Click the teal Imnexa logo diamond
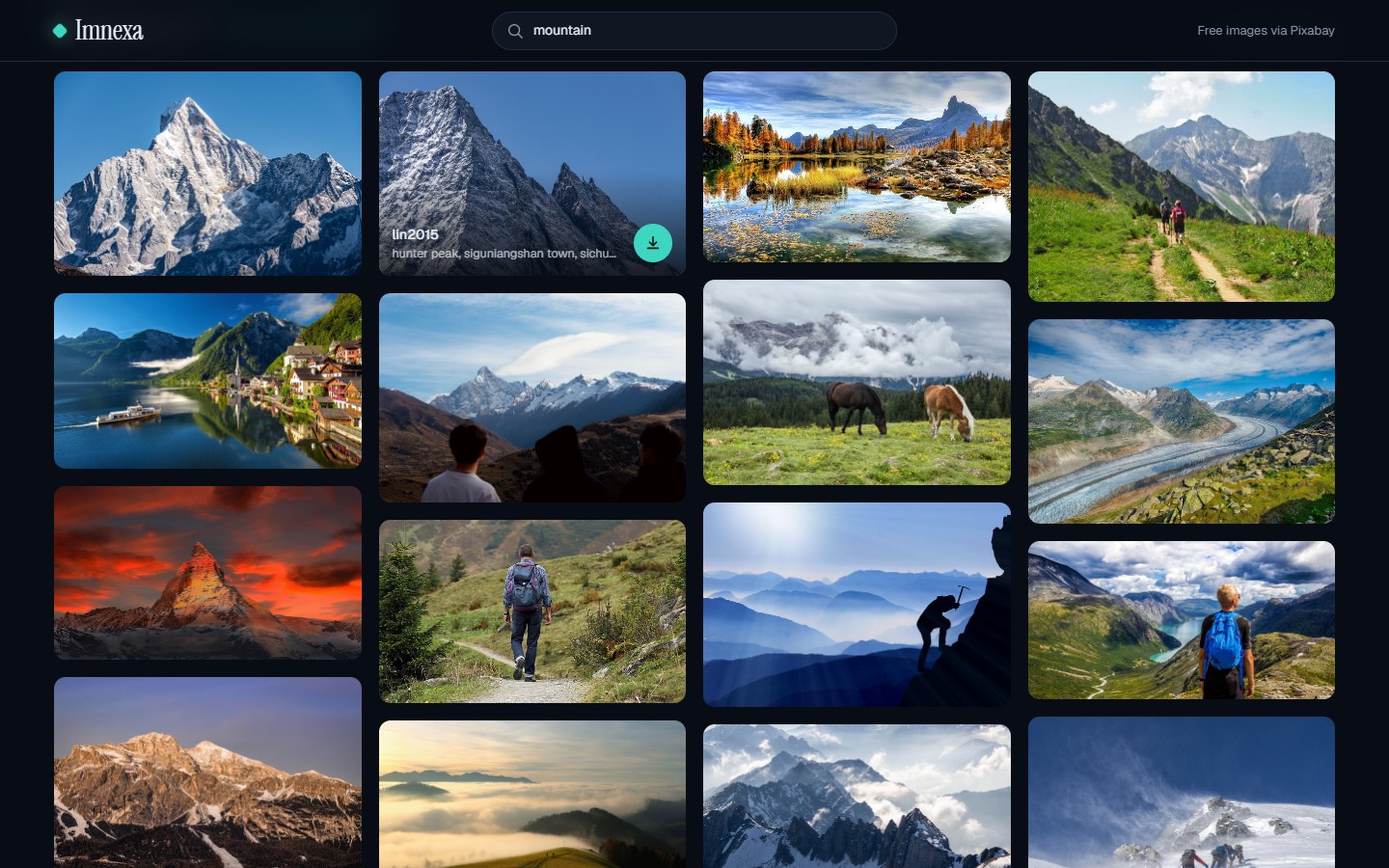This screenshot has width=1389, height=868. pyautogui.click(x=60, y=31)
